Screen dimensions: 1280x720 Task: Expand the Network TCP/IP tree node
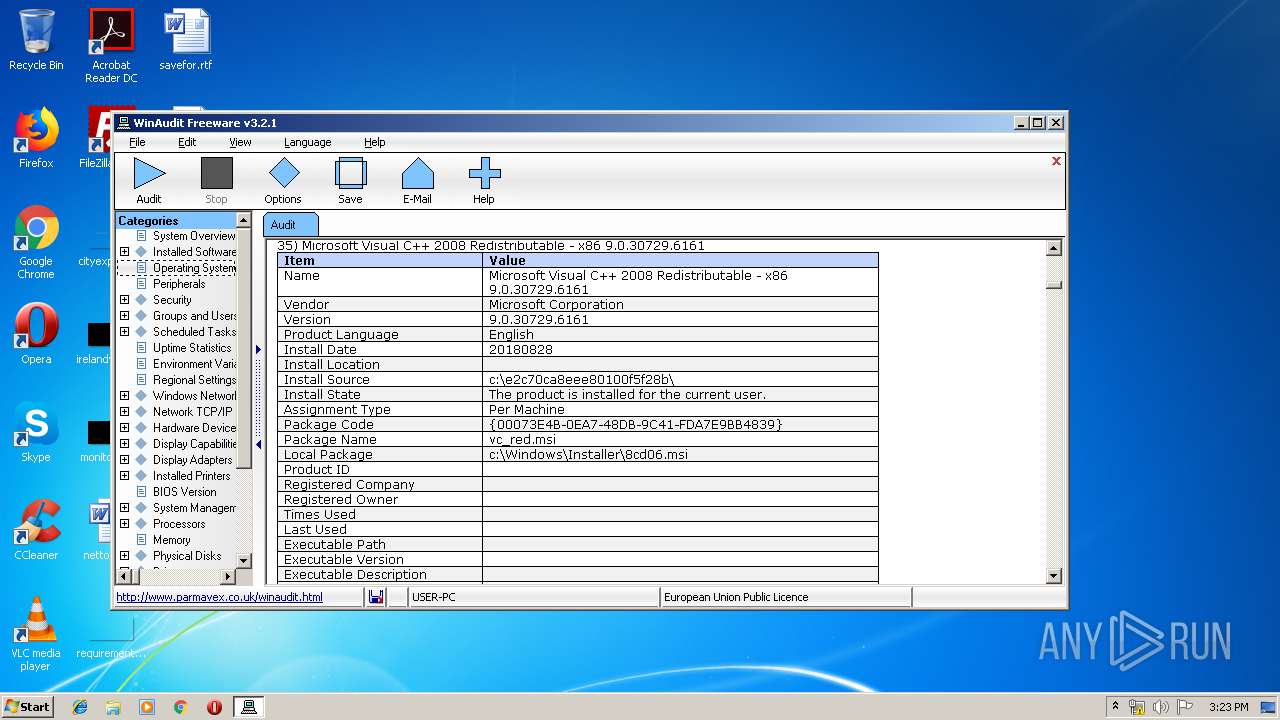click(x=124, y=412)
